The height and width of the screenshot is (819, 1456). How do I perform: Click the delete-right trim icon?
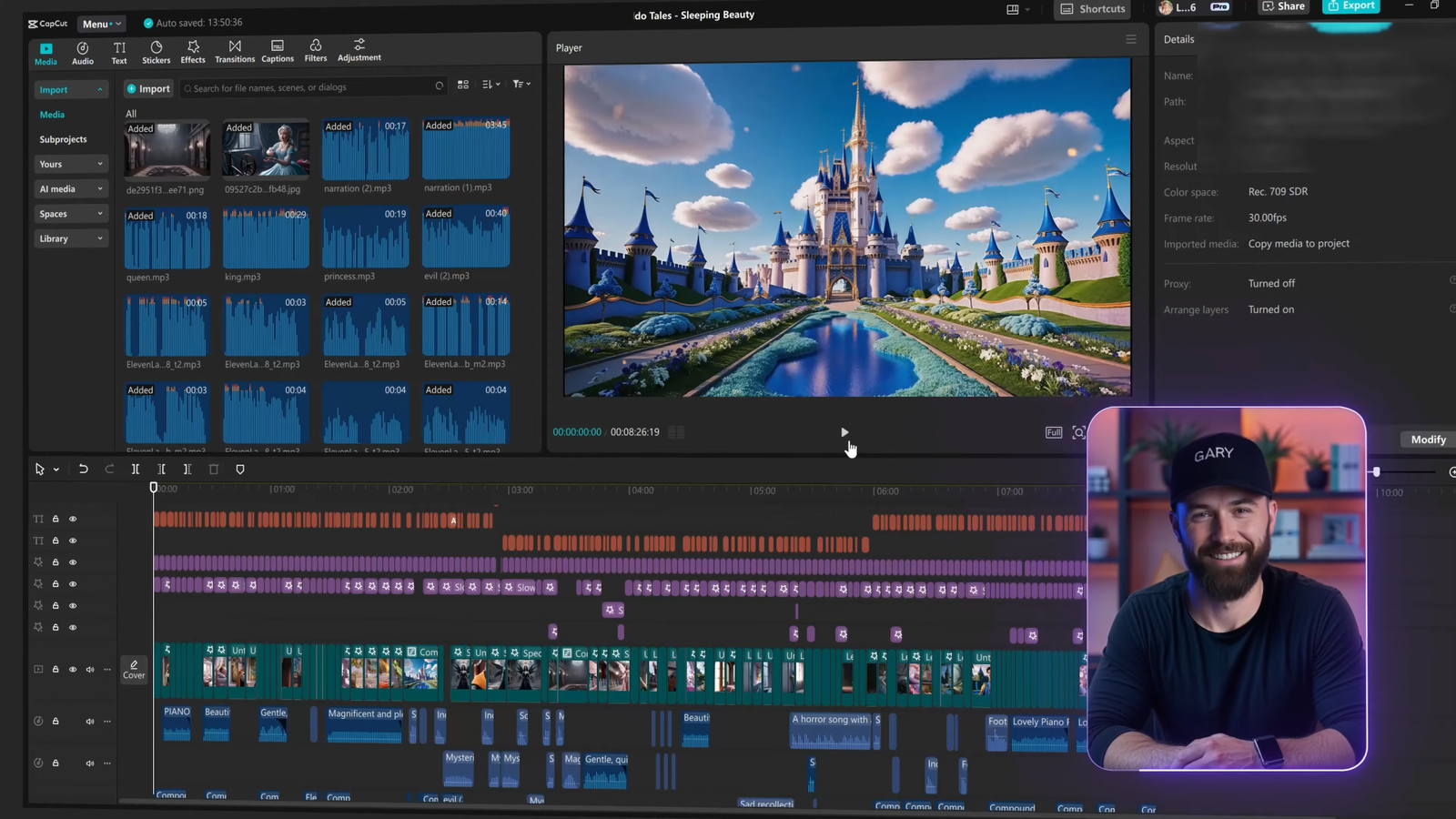(187, 469)
